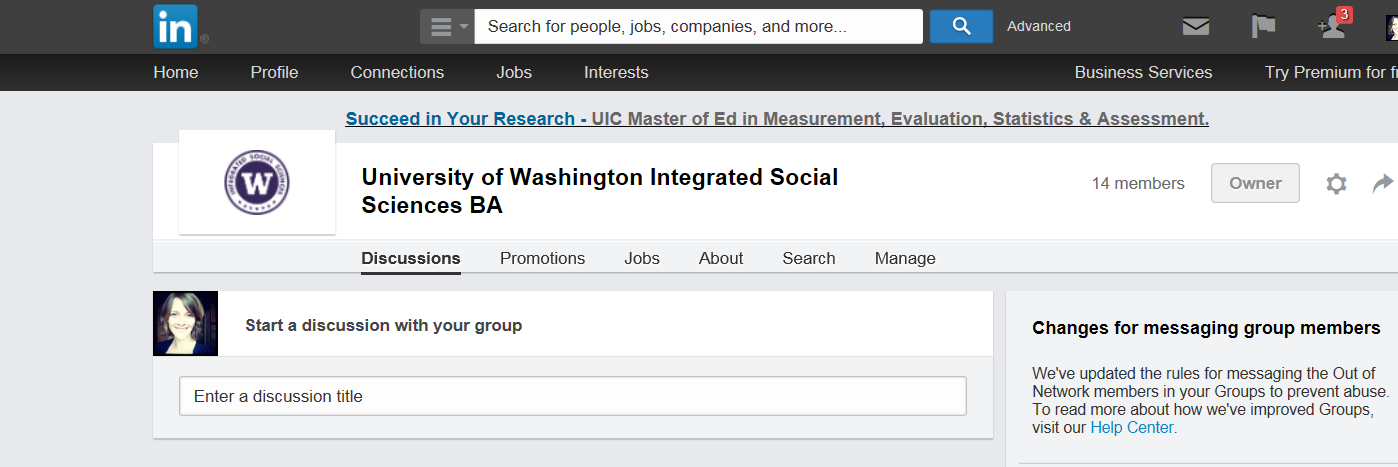This screenshot has height=467, width=1398.
Task: Click the University of Washington group logo
Action: coord(257,182)
